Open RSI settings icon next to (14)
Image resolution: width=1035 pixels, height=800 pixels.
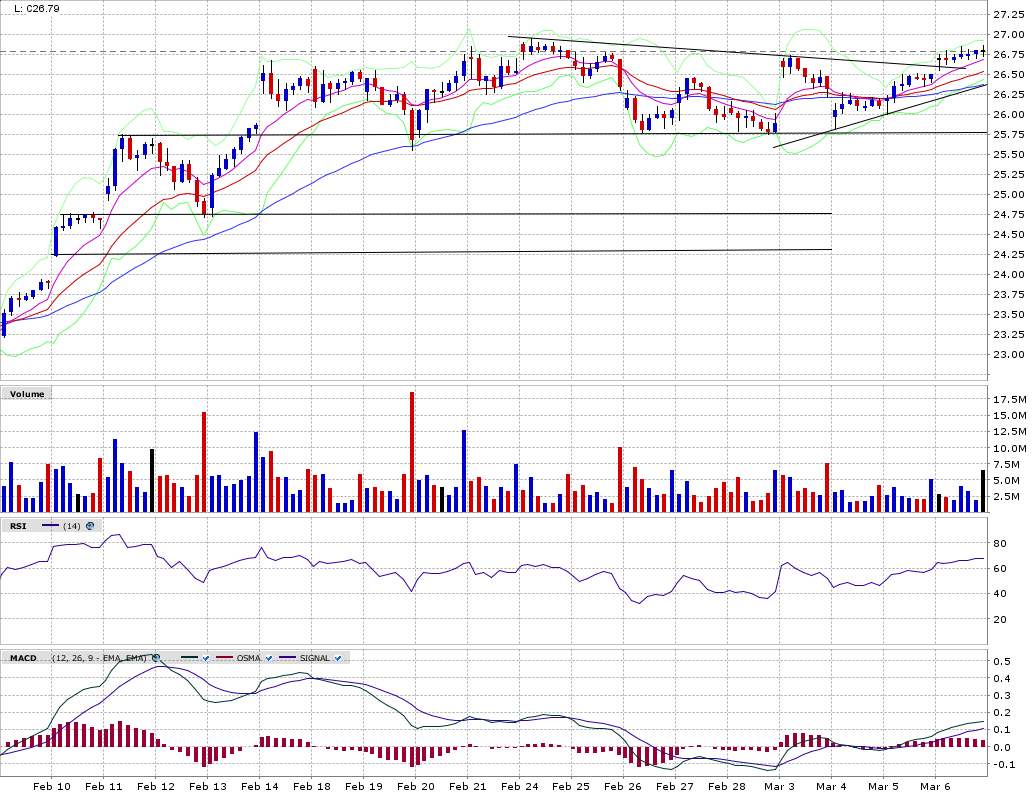90,526
